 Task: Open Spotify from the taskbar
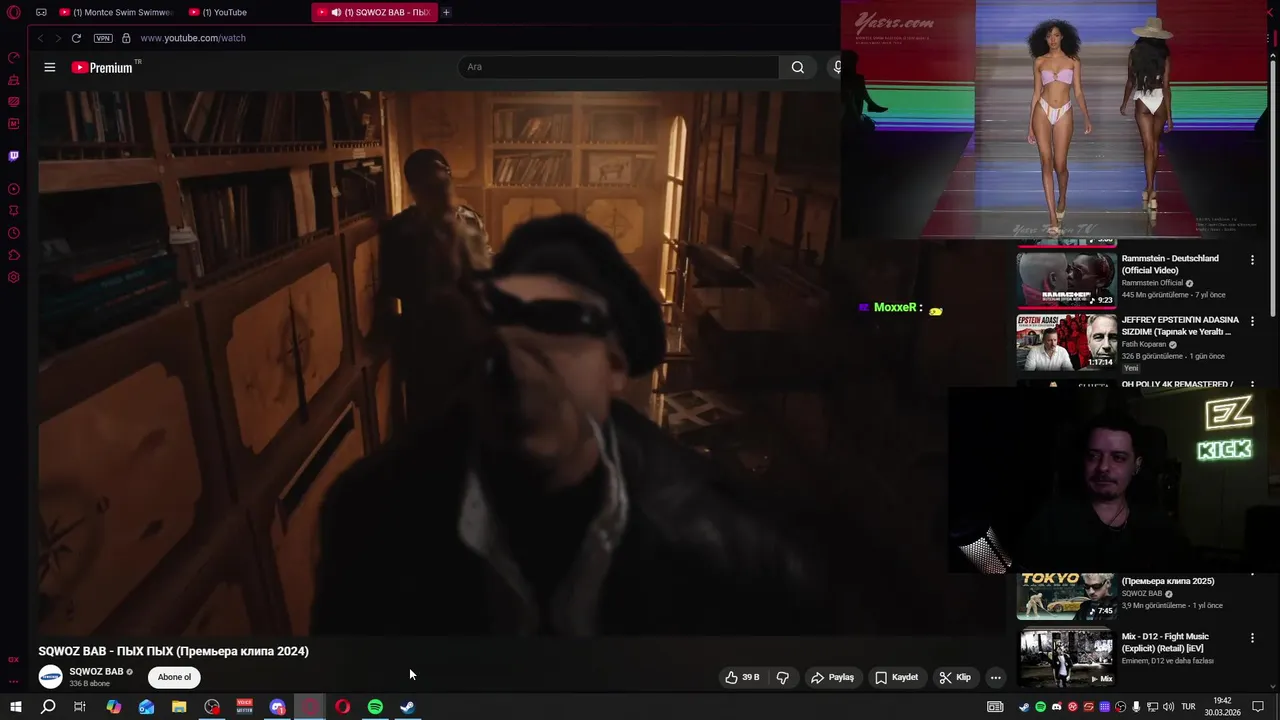[375, 707]
